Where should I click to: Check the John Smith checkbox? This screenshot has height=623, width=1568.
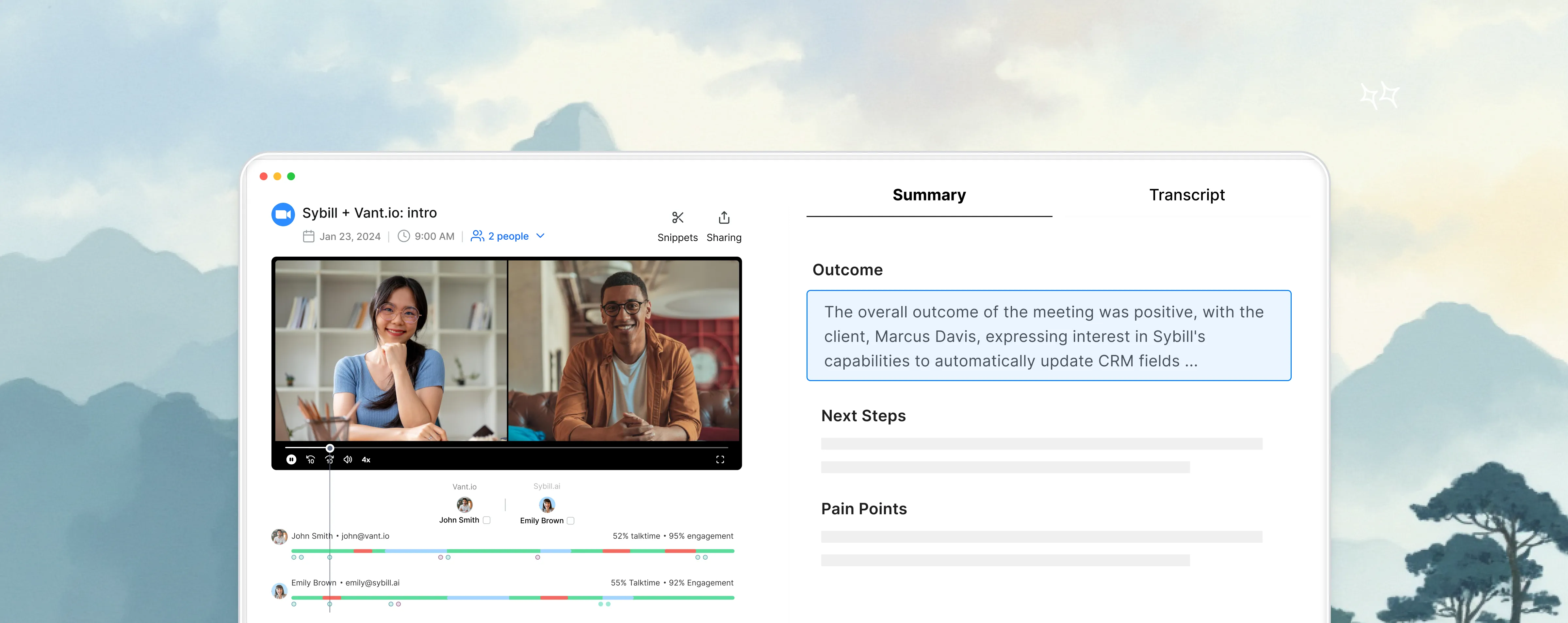pos(486,520)
